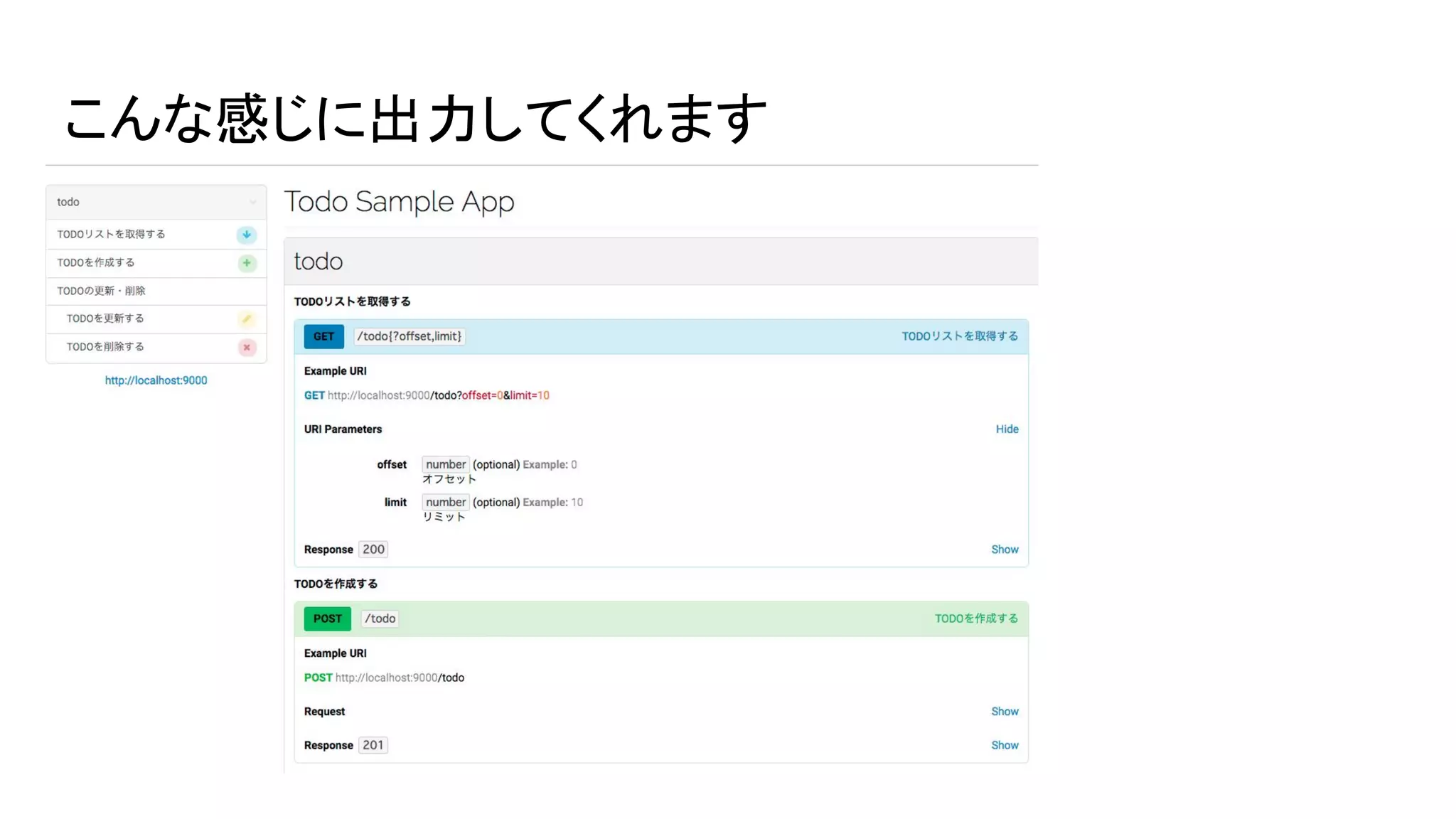1456x819 pixels.
Task: Click the number type tag for limit
Action: click(446, 502)
